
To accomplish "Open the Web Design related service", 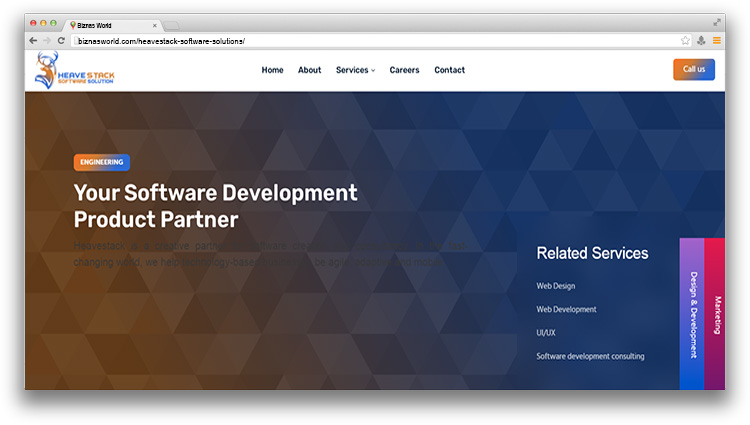I will (x=555, y=286).
